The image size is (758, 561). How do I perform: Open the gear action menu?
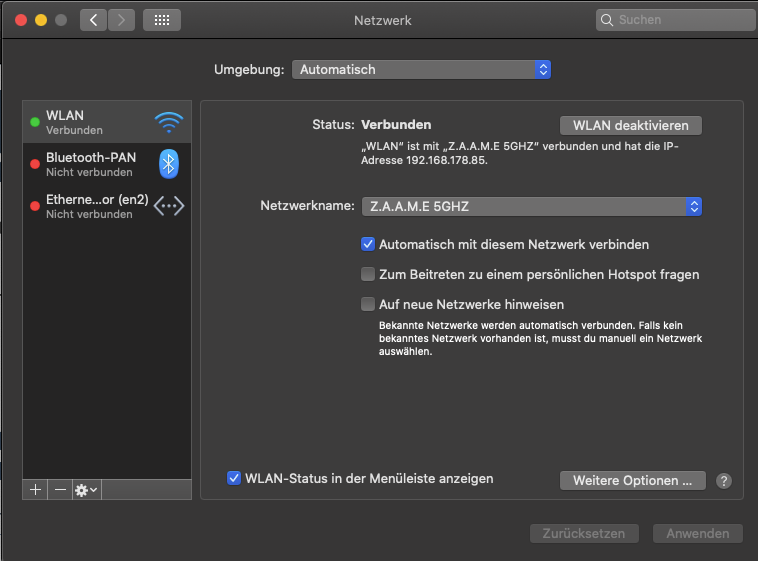pos(86,490)
